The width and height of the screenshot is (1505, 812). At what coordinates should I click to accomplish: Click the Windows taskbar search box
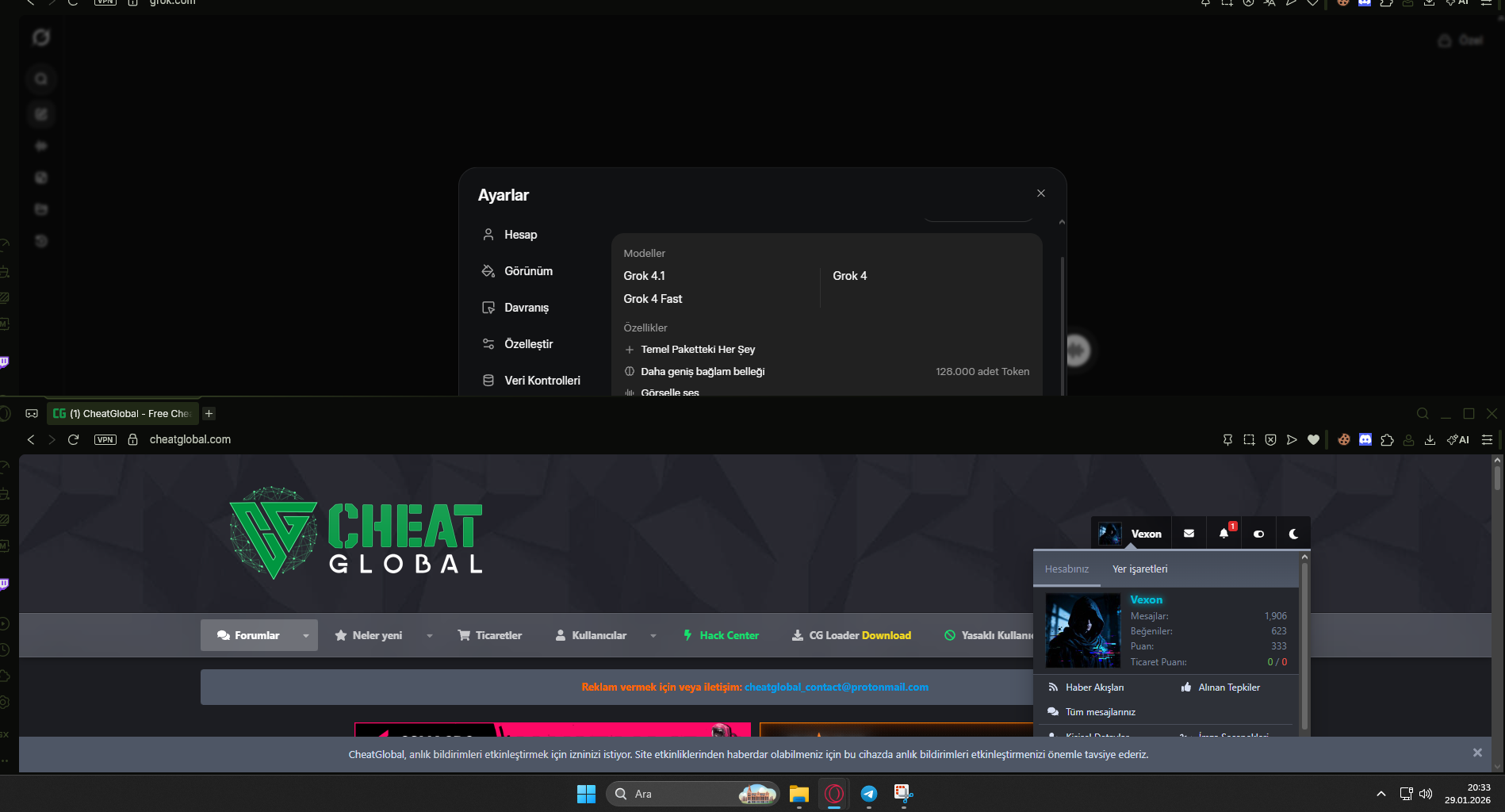pyautogui.click(x=692, y=794)
